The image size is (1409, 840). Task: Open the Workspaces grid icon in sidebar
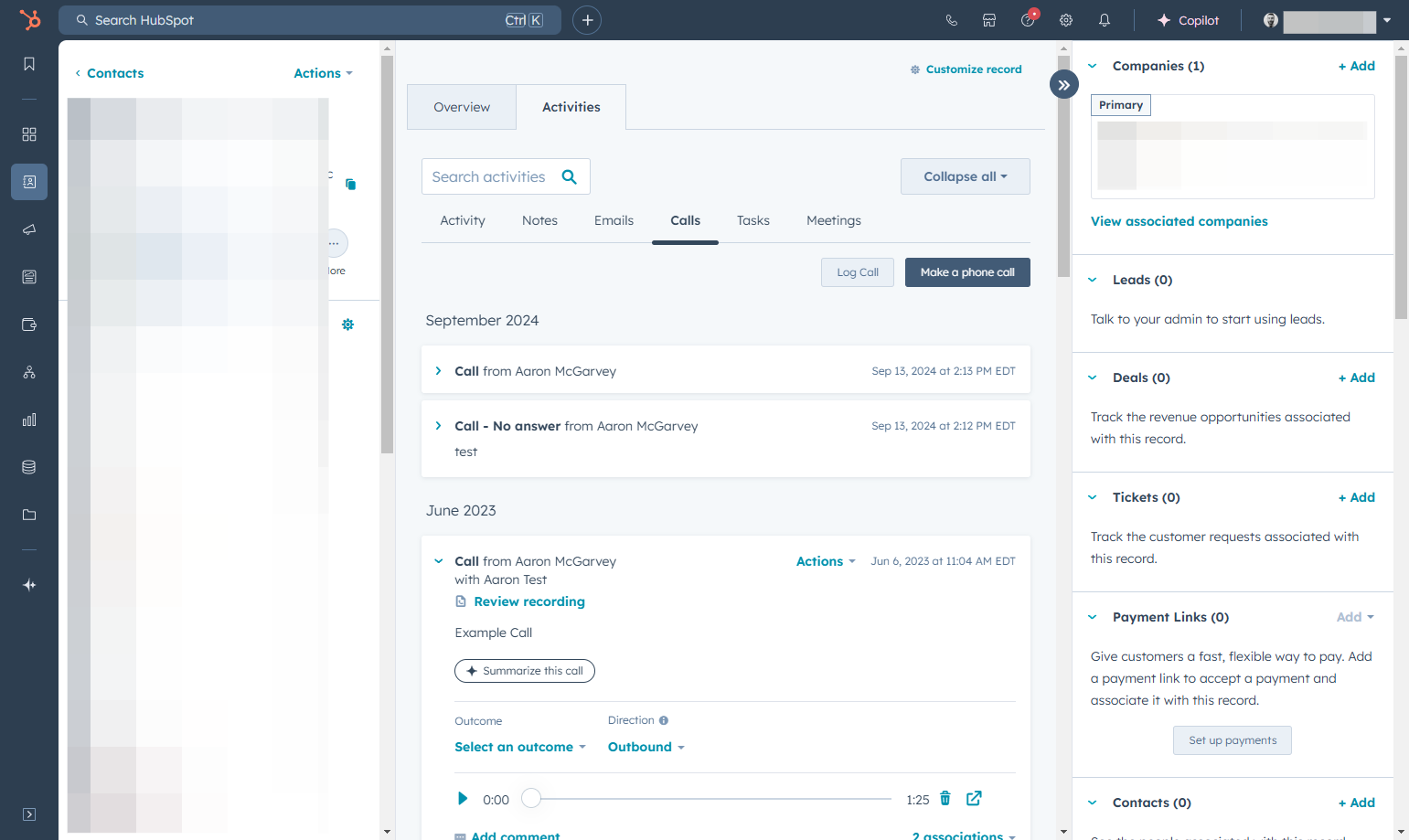[x=29, y=134]
